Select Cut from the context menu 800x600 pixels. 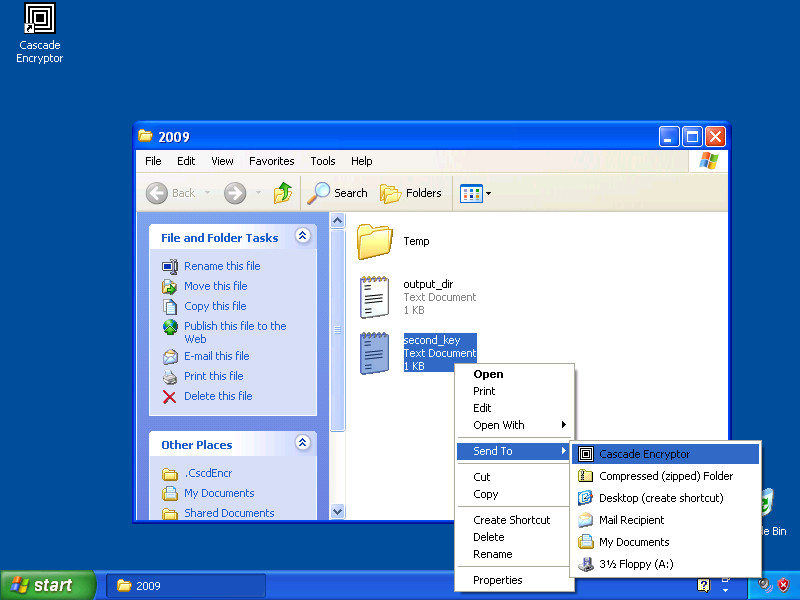(x=514, y=477)
